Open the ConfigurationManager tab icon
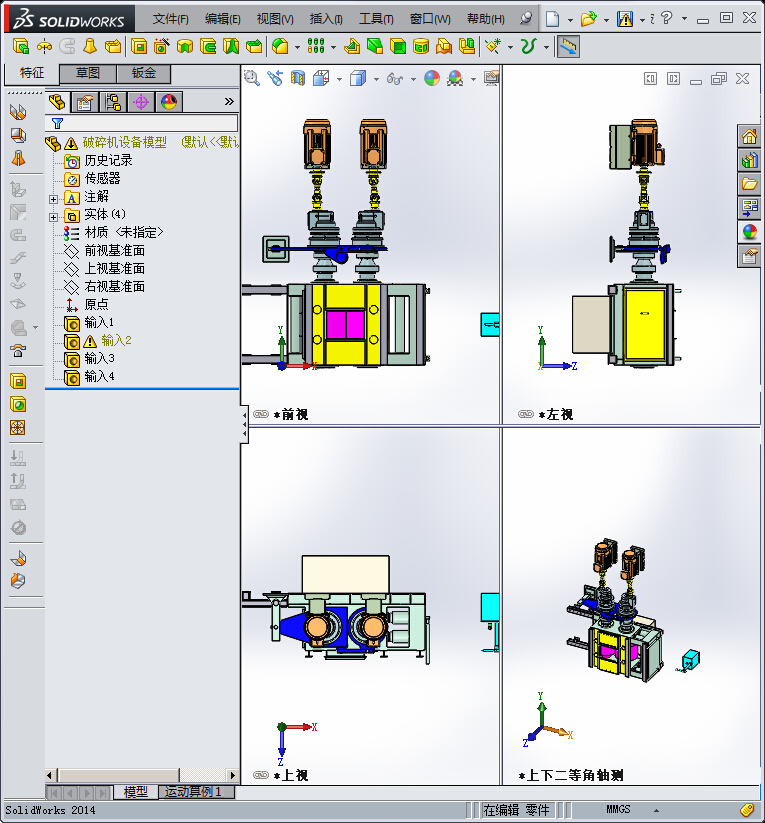765x823 pixels. click(x=113, y=102)
